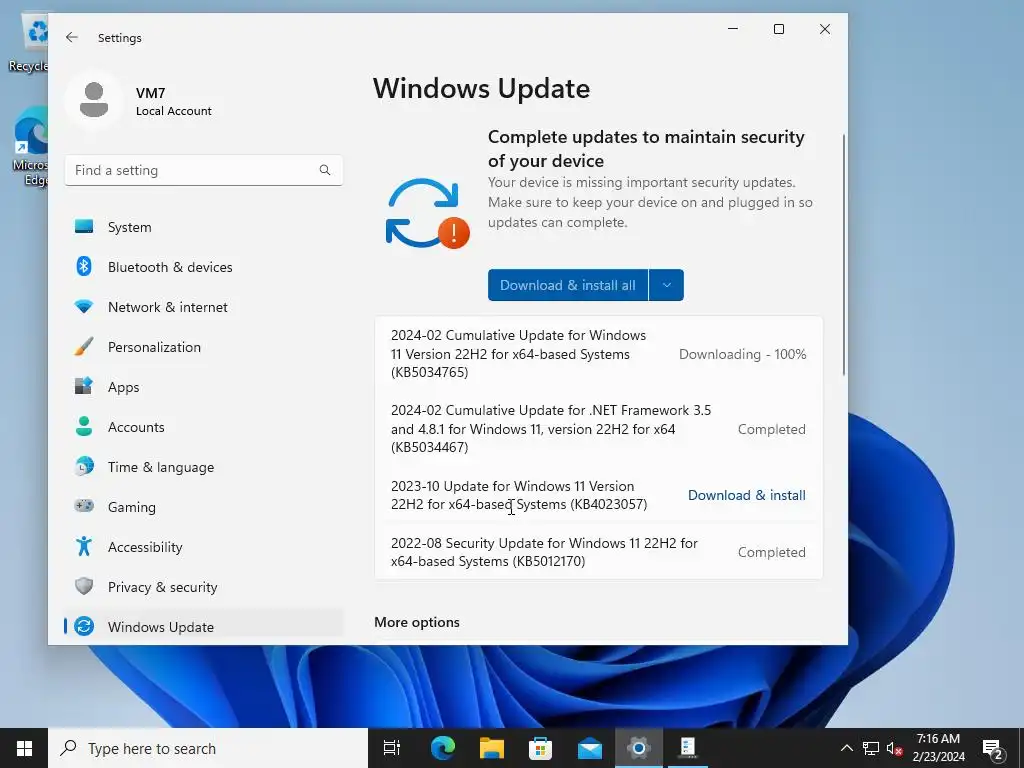Open the System category
Viewport: 1024px width, 768px height.
point(204,227)
